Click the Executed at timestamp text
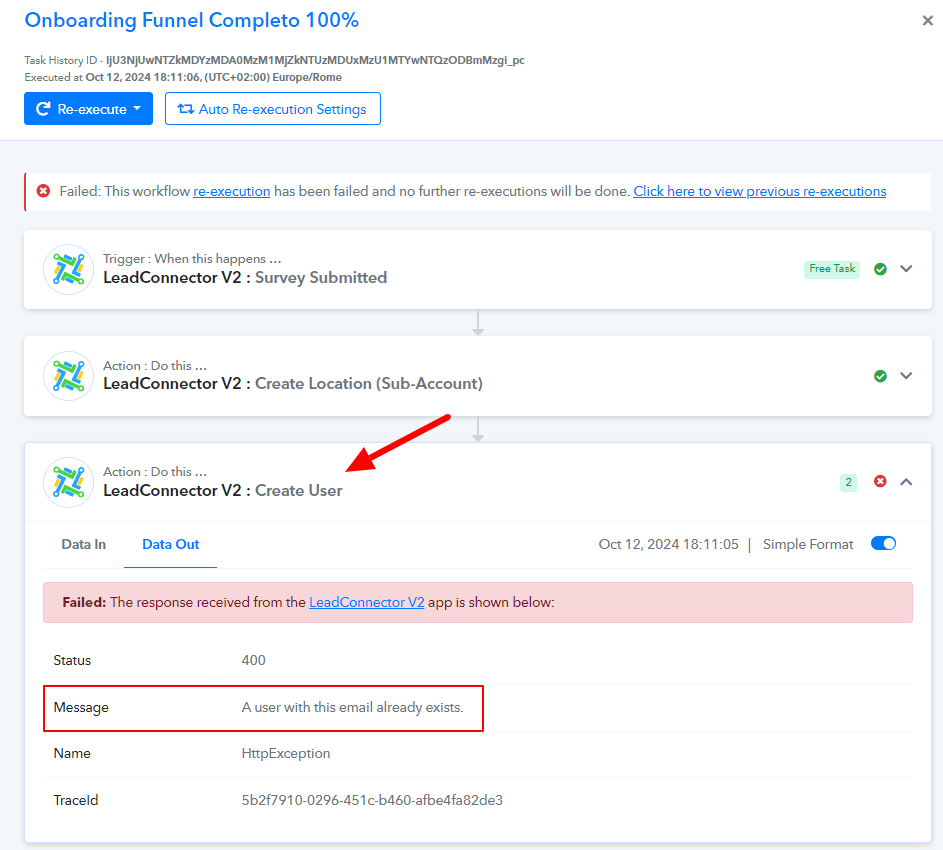The height and width of the screenshot is (850, 943). (183, 77)
